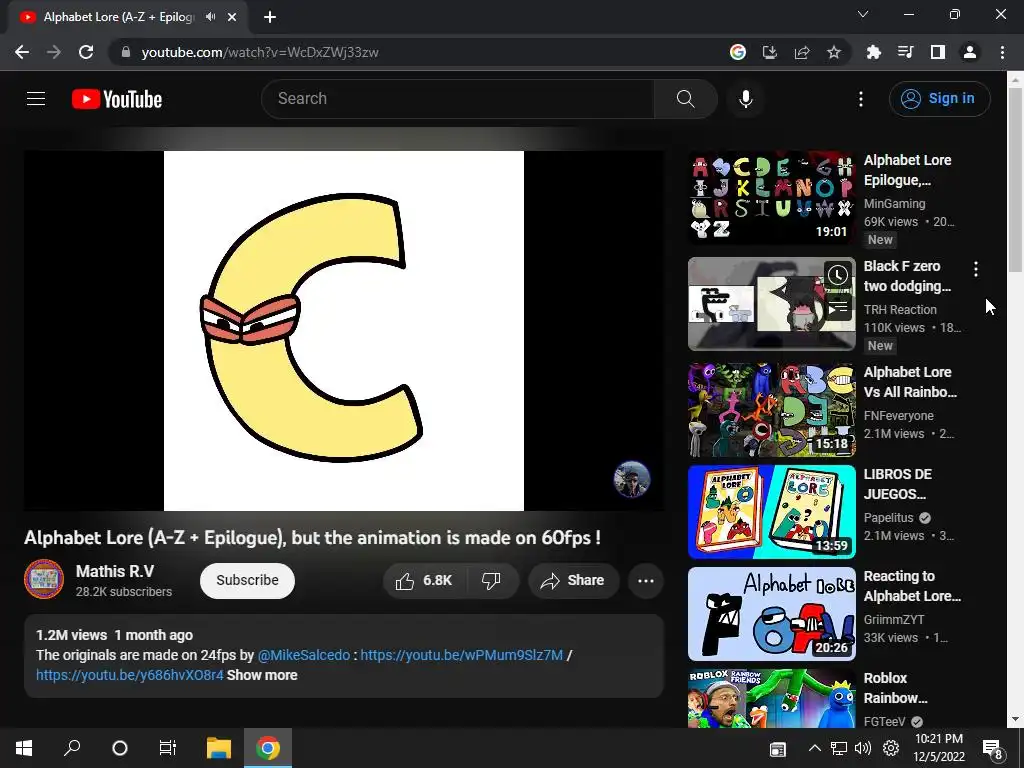The image size is (1024, 768).
Task: Open the @MikeSalcedo channel link
Action: coord(304,655)
